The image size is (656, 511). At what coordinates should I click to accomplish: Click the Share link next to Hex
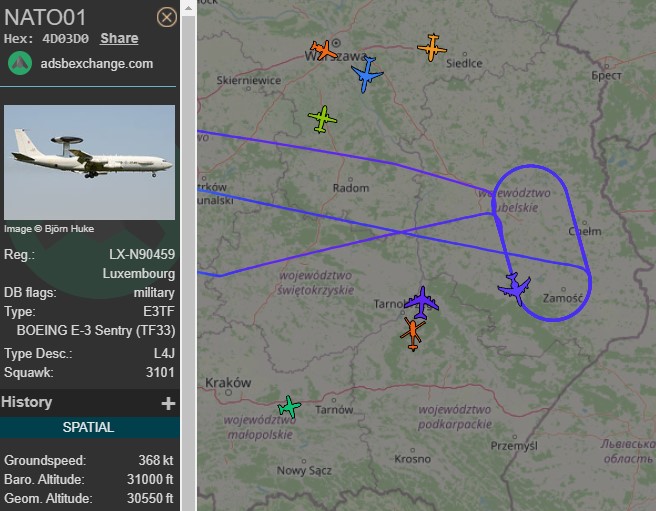pyautogui.click(x=119, y=39)
